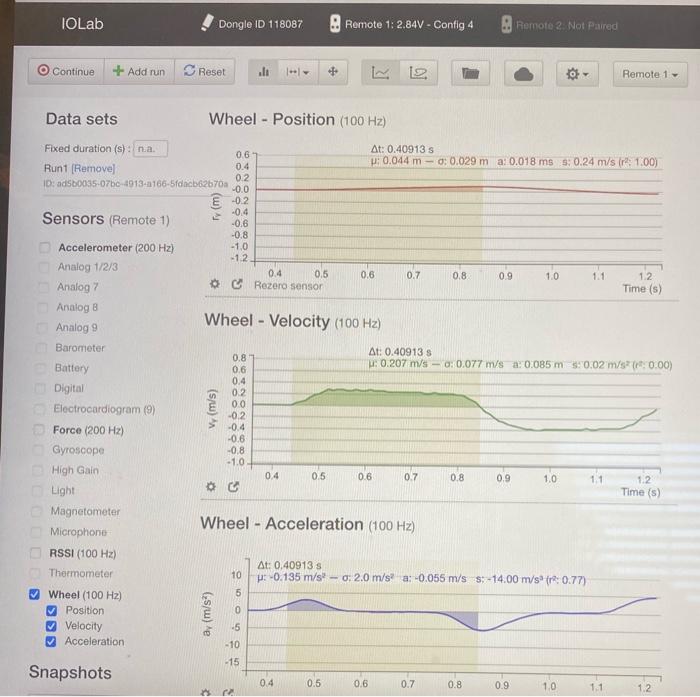The height and width of the screenshot is (697, 700).
Task: Click the histogram bar chart tool icon
Action: [264, 71]
